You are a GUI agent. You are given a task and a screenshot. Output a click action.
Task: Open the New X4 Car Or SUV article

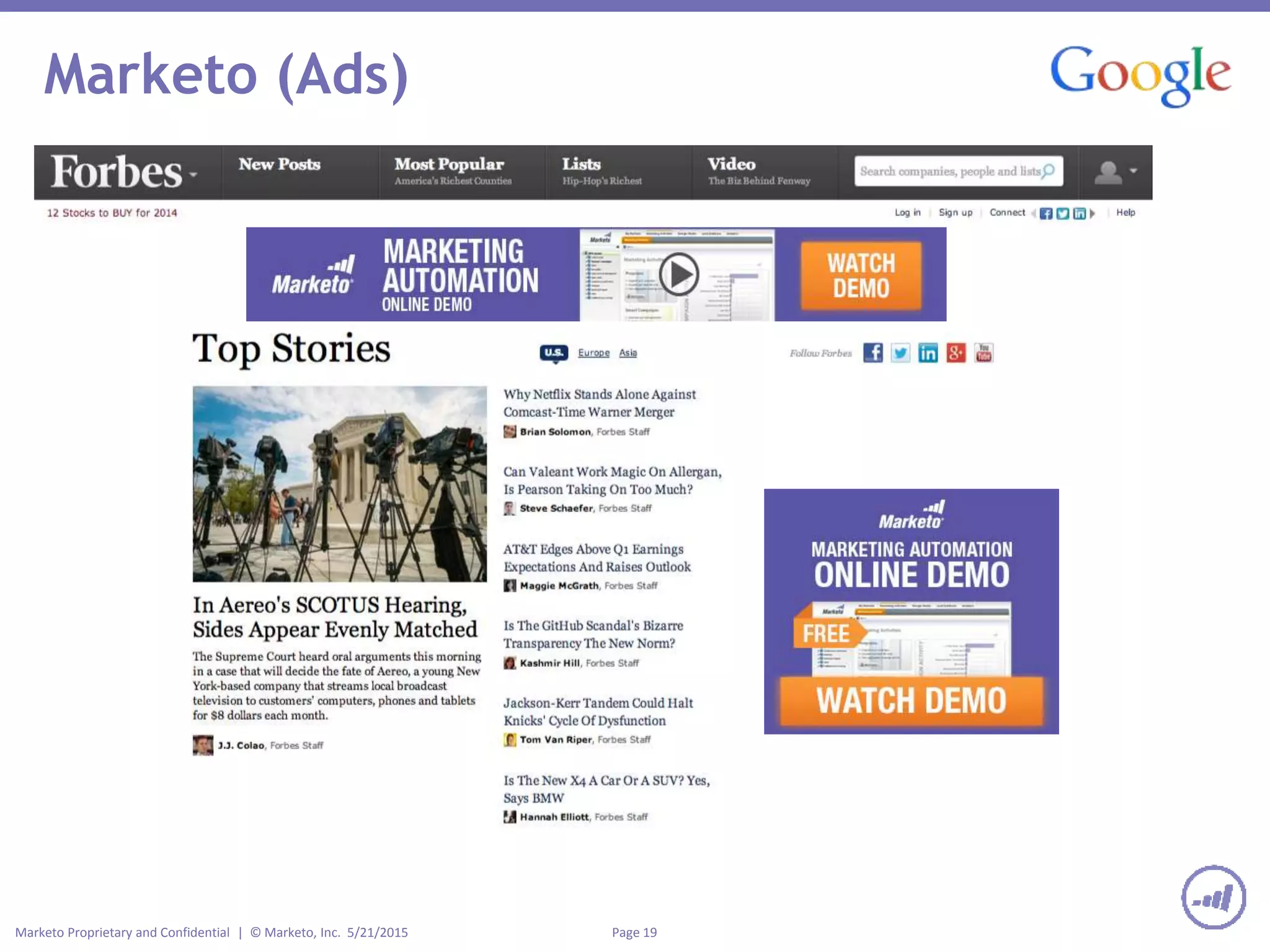pos(606,789)
